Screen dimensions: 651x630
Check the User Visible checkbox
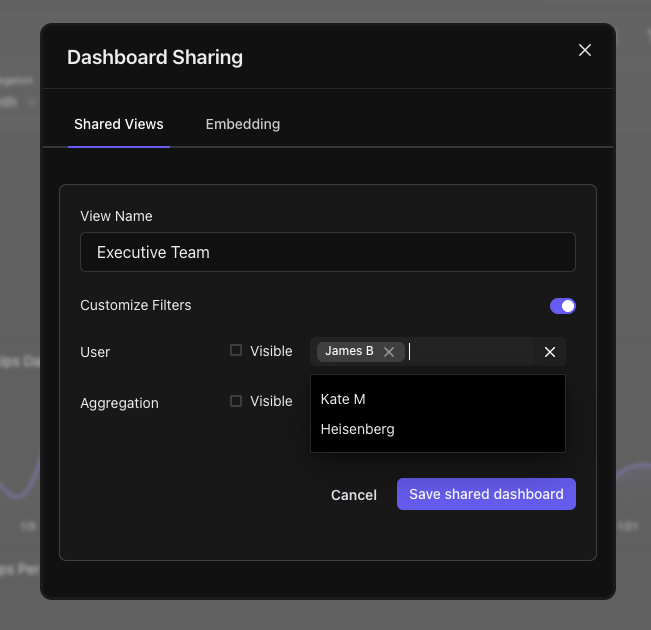pyautogui.click(x=236, y=351)
